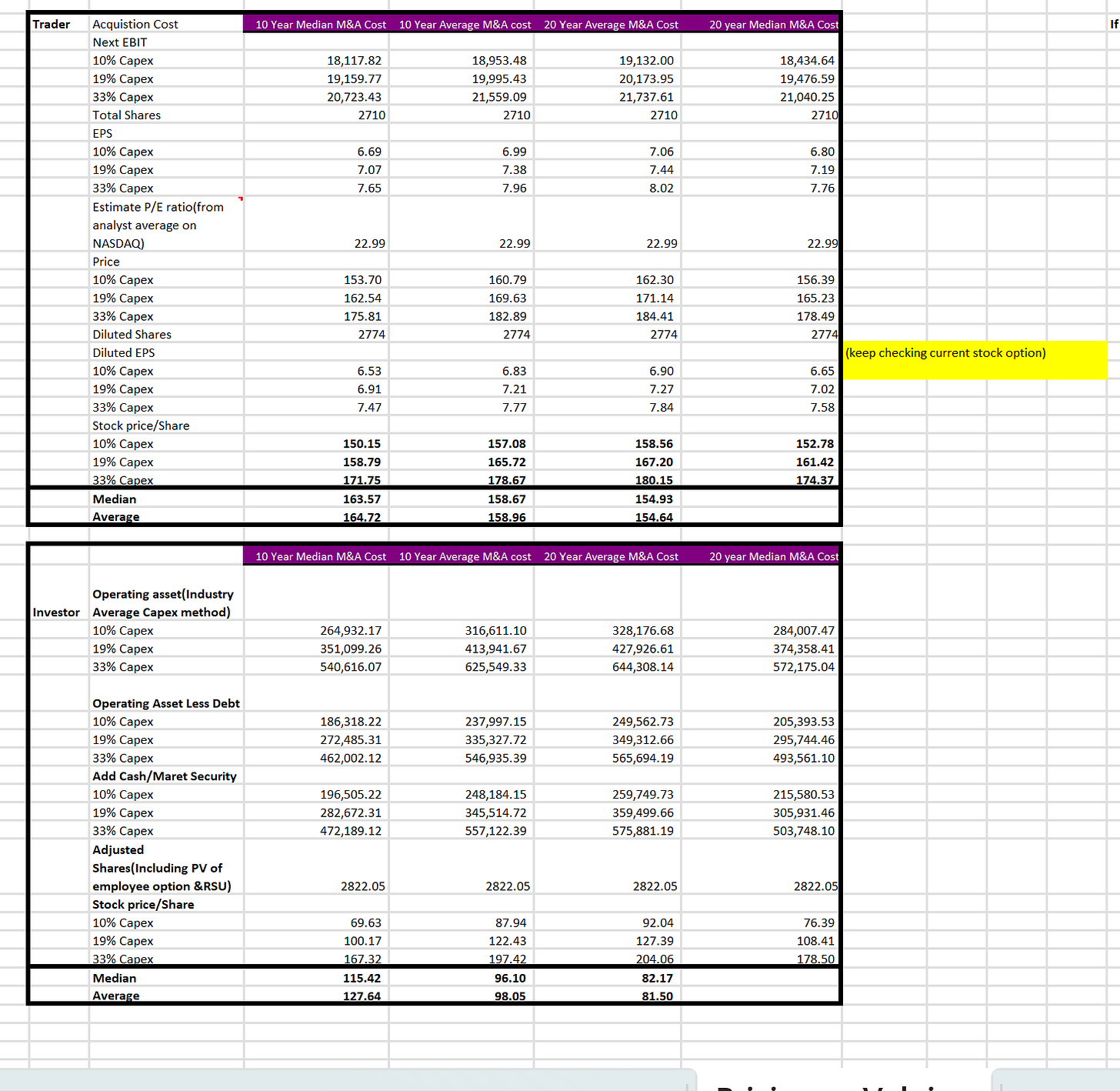
Task: Click the Operating Asset Less Debt label
Action: 166,703
